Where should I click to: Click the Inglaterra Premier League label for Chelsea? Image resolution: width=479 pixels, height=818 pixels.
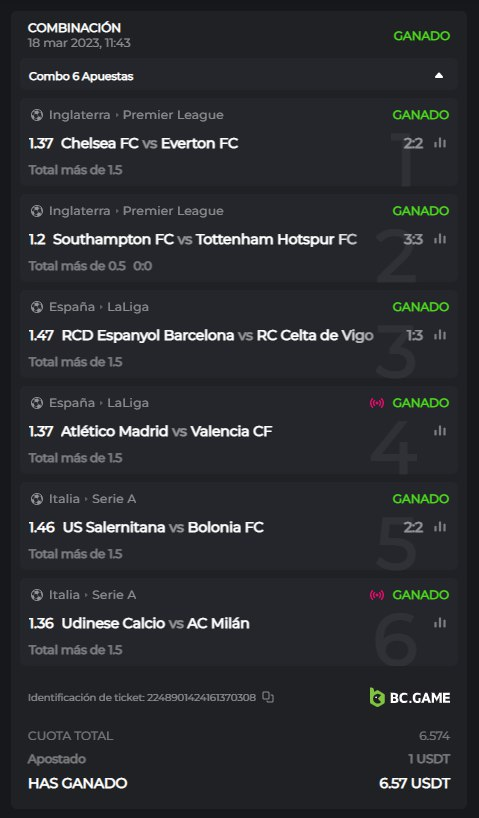(136, 115)
